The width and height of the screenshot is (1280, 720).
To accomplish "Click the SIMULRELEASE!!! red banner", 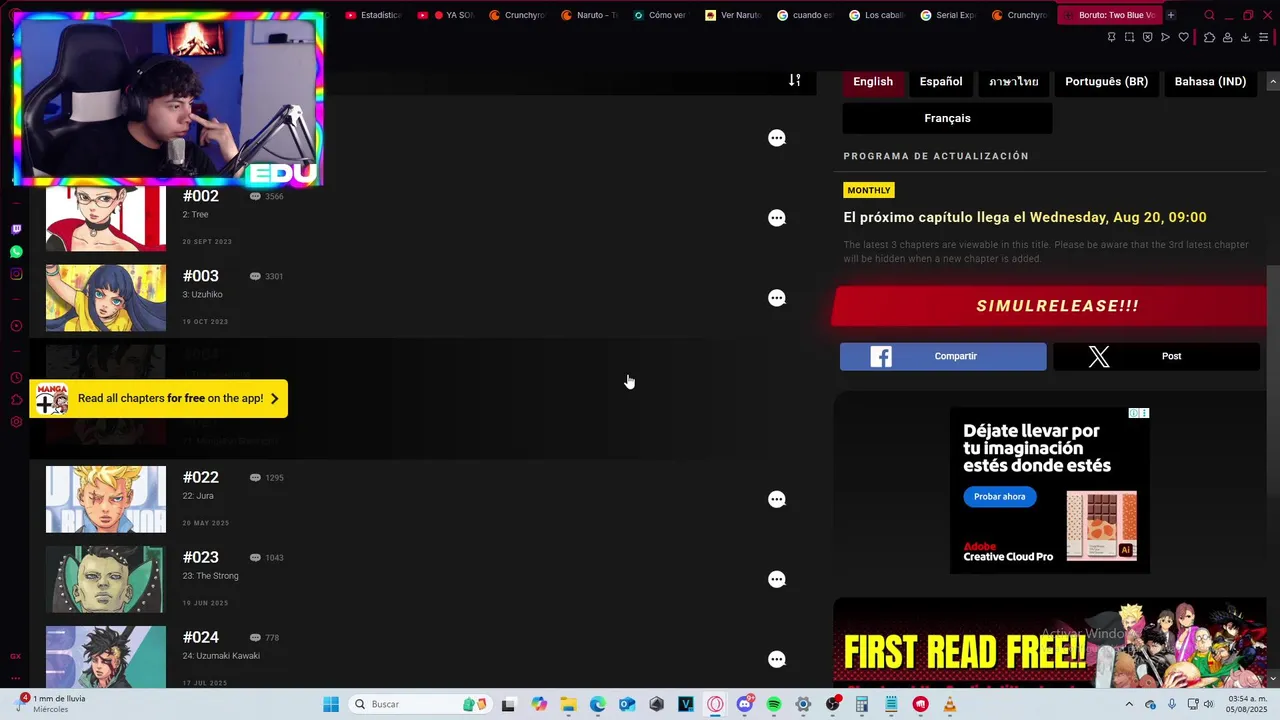I will click(1049, 306).
